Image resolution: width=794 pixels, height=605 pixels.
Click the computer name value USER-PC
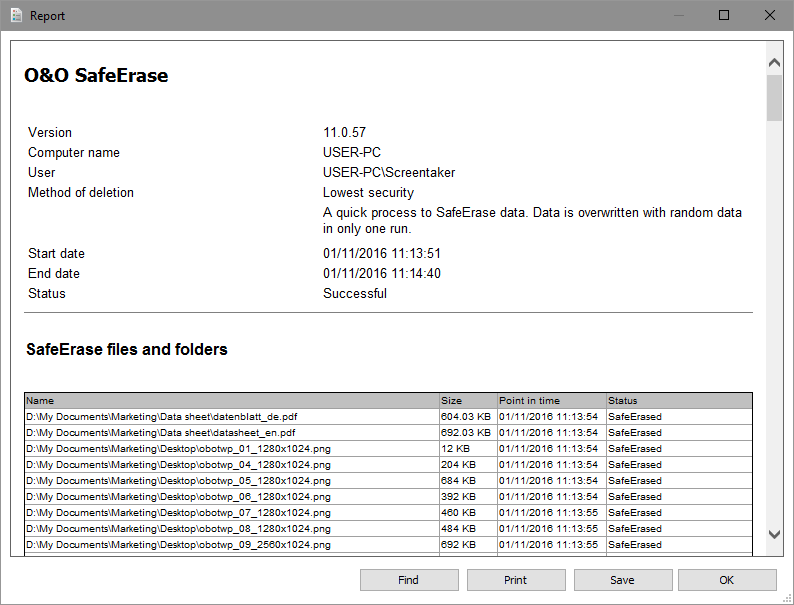pyautogui.click(x=352, y=152)
